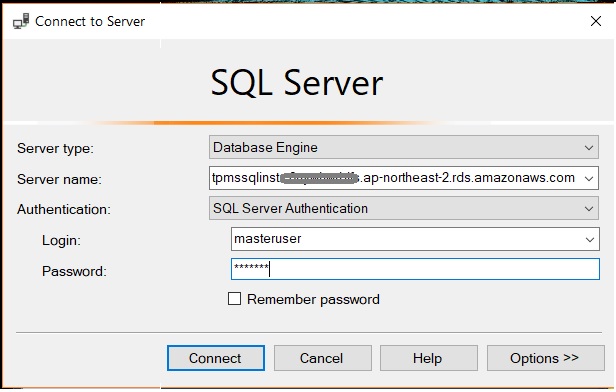
Task: Open Help for this dialog
Action: point(429,358)
